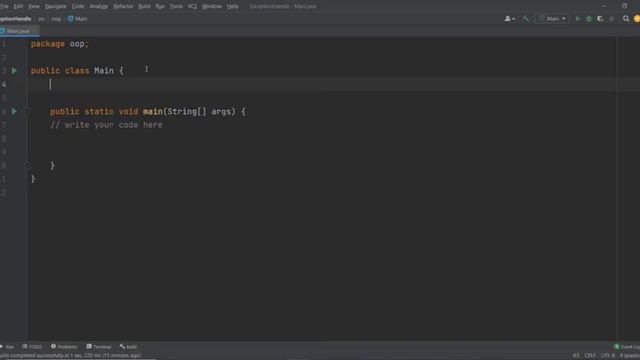
Task: Click the Debug bug icon
Action: click(589, 19)
